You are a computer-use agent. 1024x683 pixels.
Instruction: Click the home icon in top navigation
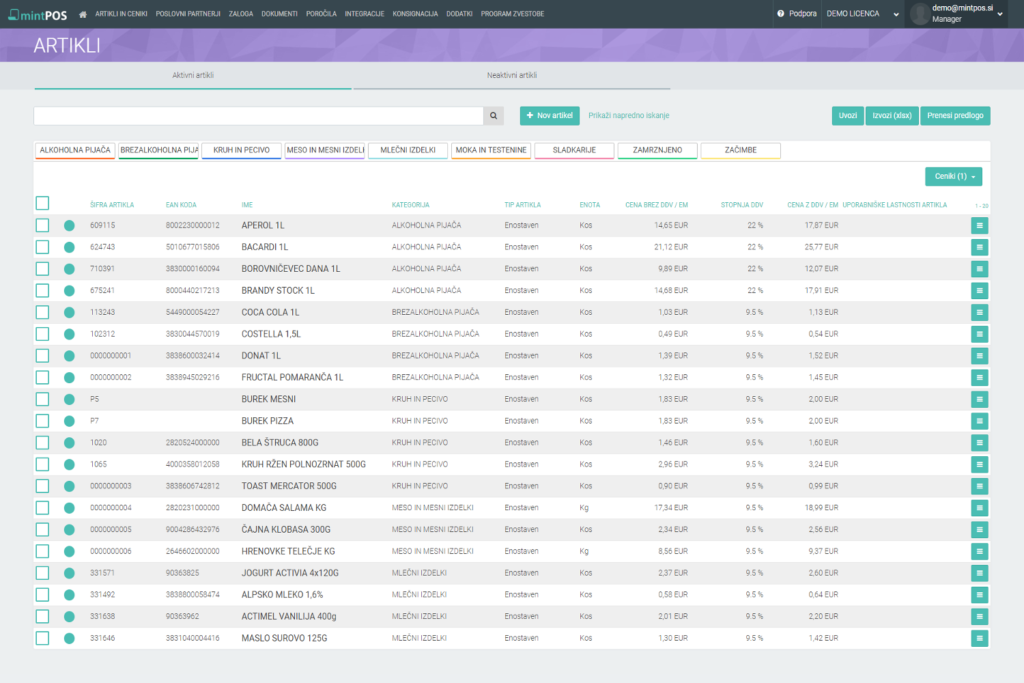point(82,14)
